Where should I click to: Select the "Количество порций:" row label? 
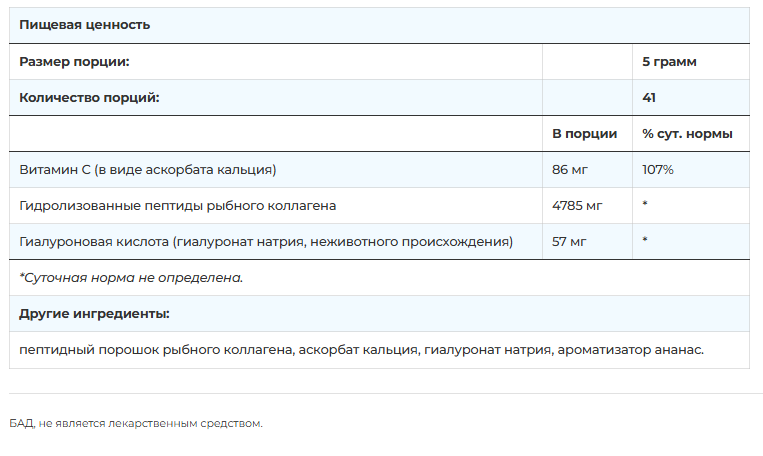pyautogui.click(x=89, y=97)
